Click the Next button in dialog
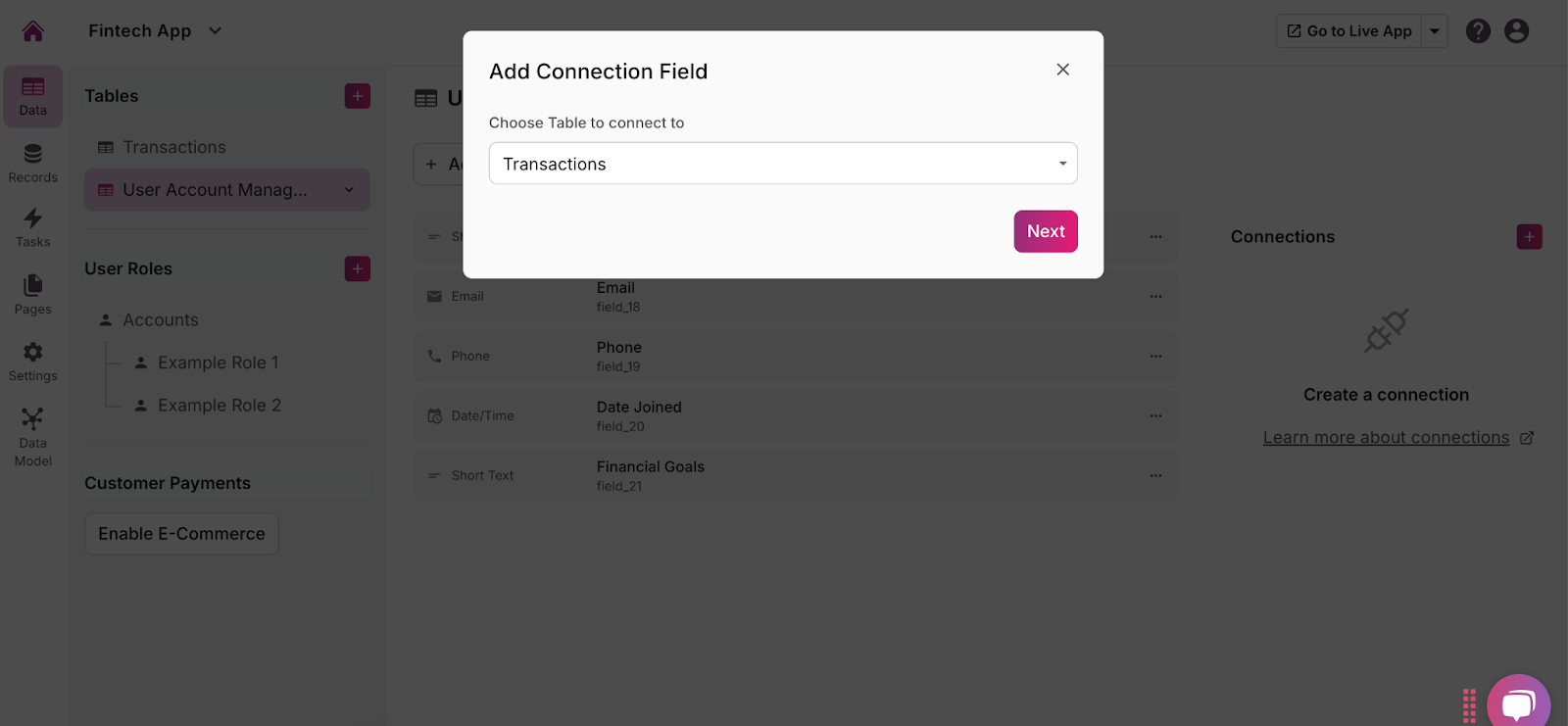This screenshot has width=1568, height=726. click(1046, 231)
